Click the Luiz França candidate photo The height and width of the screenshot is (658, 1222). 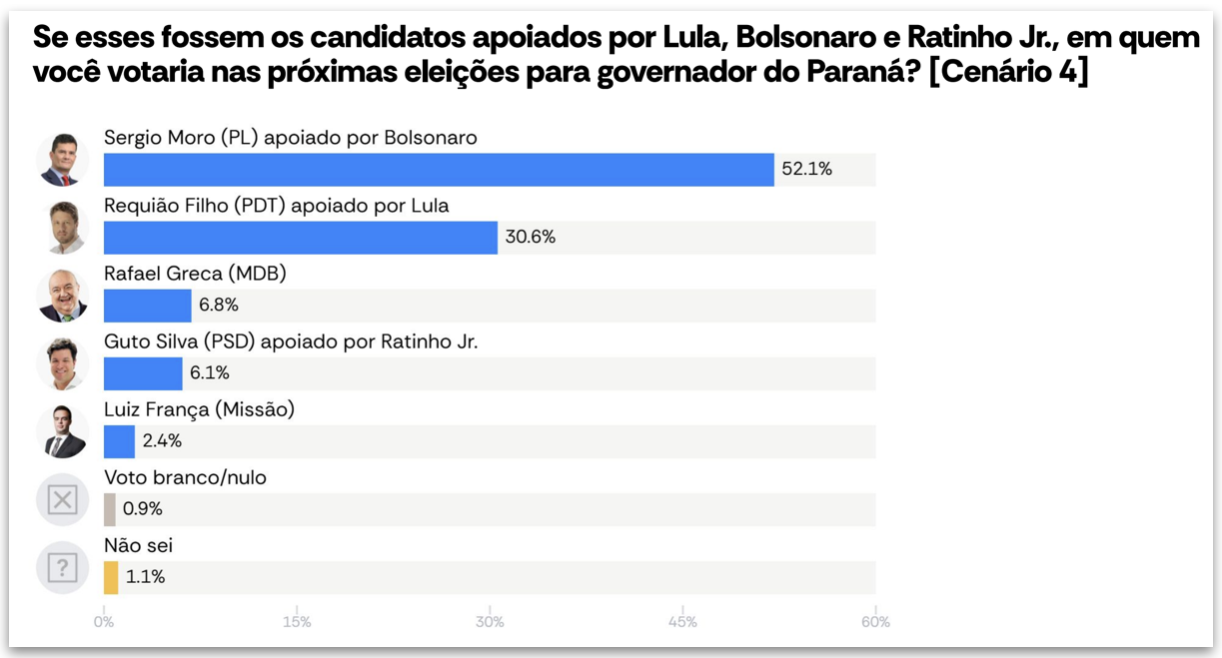62,432
